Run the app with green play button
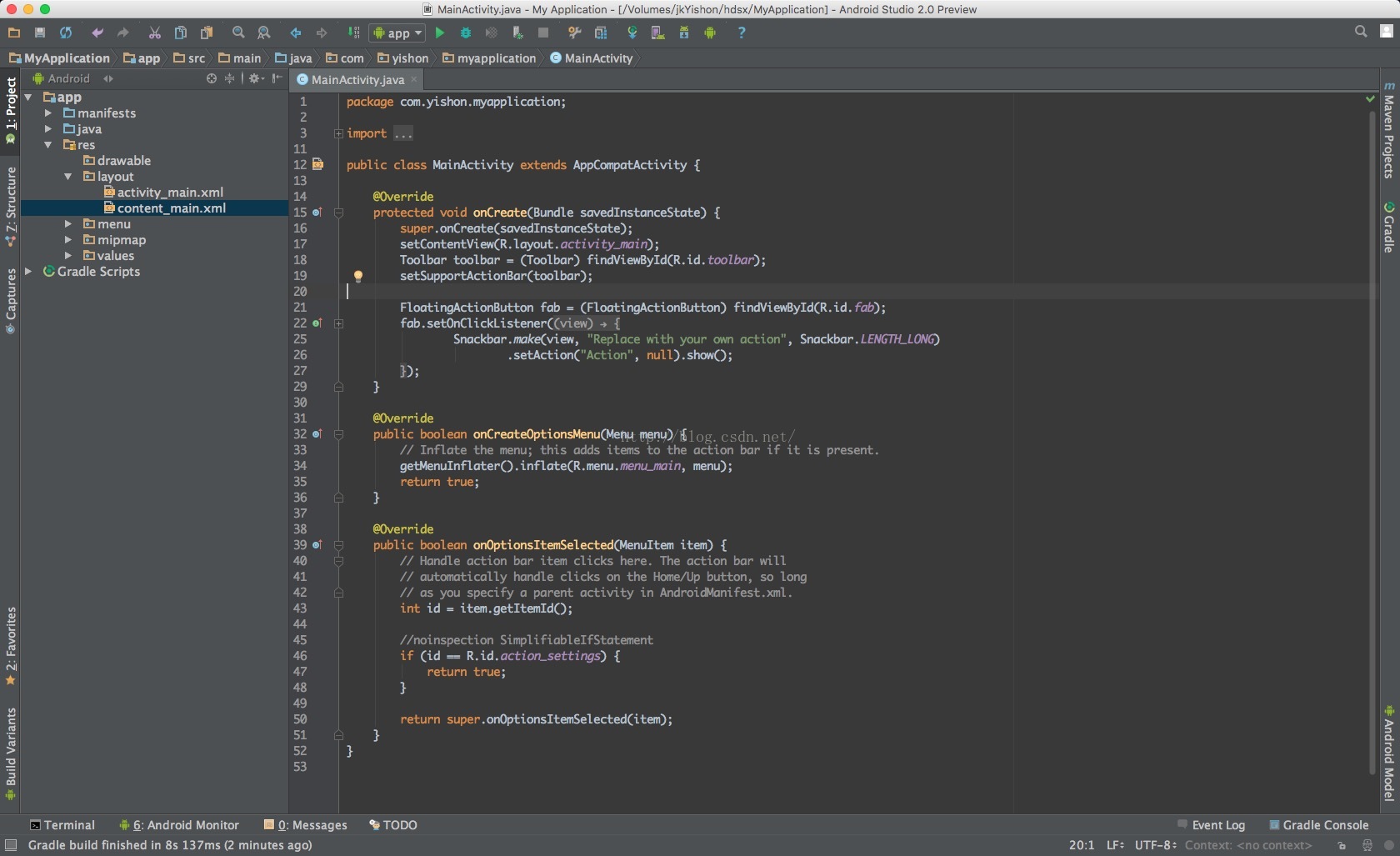This screenshot has width=1400, height=856. click(440, 33)
